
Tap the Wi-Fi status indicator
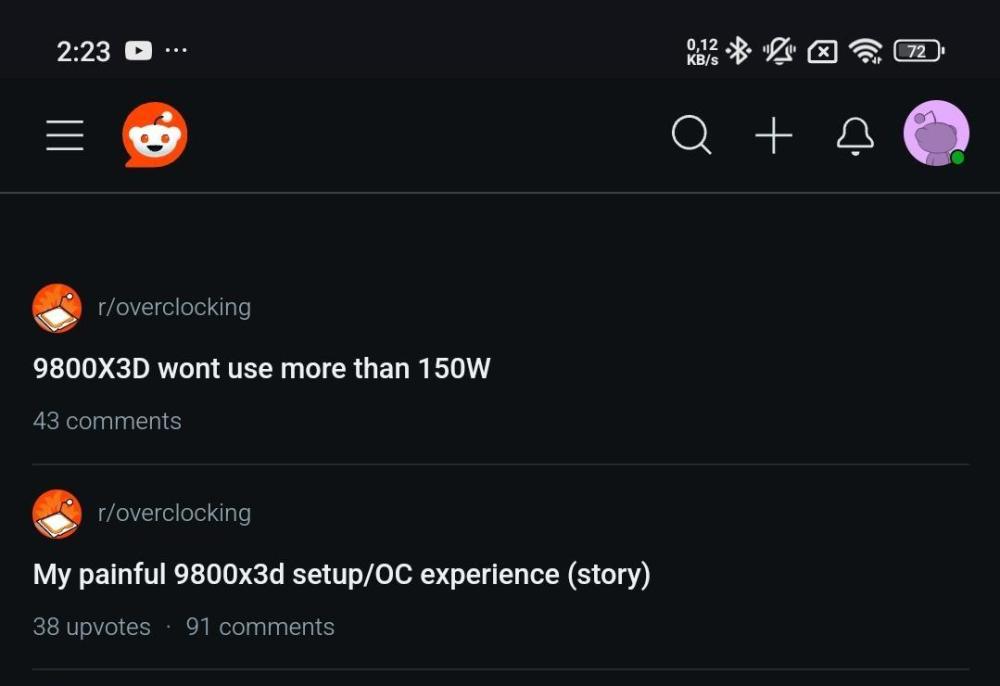point(867,50)
